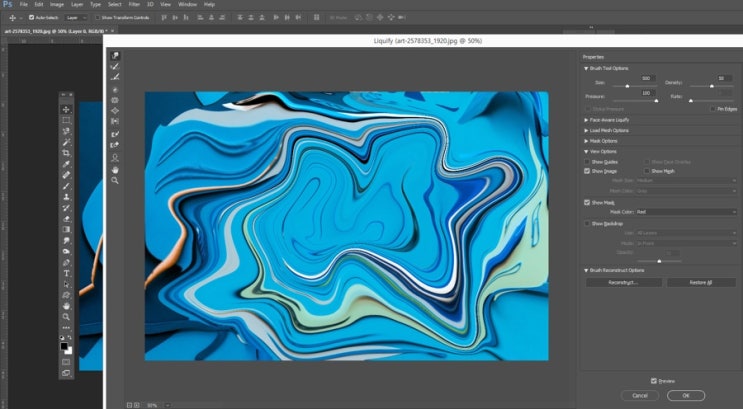Screen dimensions: 743x409
Task: Click the brush Size value field
Action: (647, 78)
